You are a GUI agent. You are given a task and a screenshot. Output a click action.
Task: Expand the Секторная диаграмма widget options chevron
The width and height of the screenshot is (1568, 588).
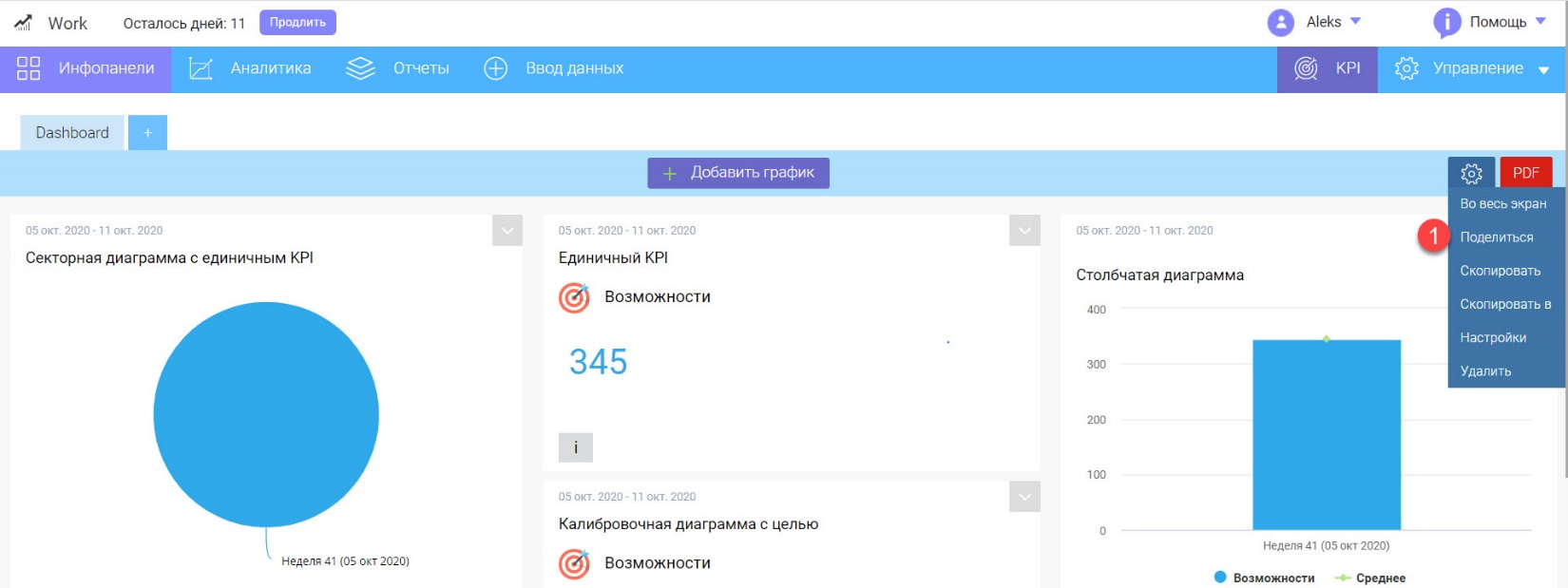point(507,231)
